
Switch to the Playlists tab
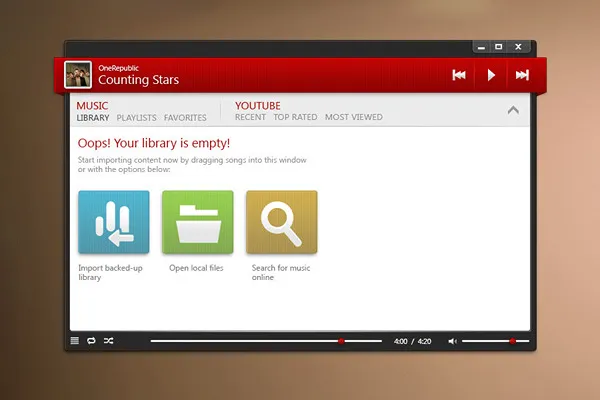pyautogui.click(x=136, y=118)
